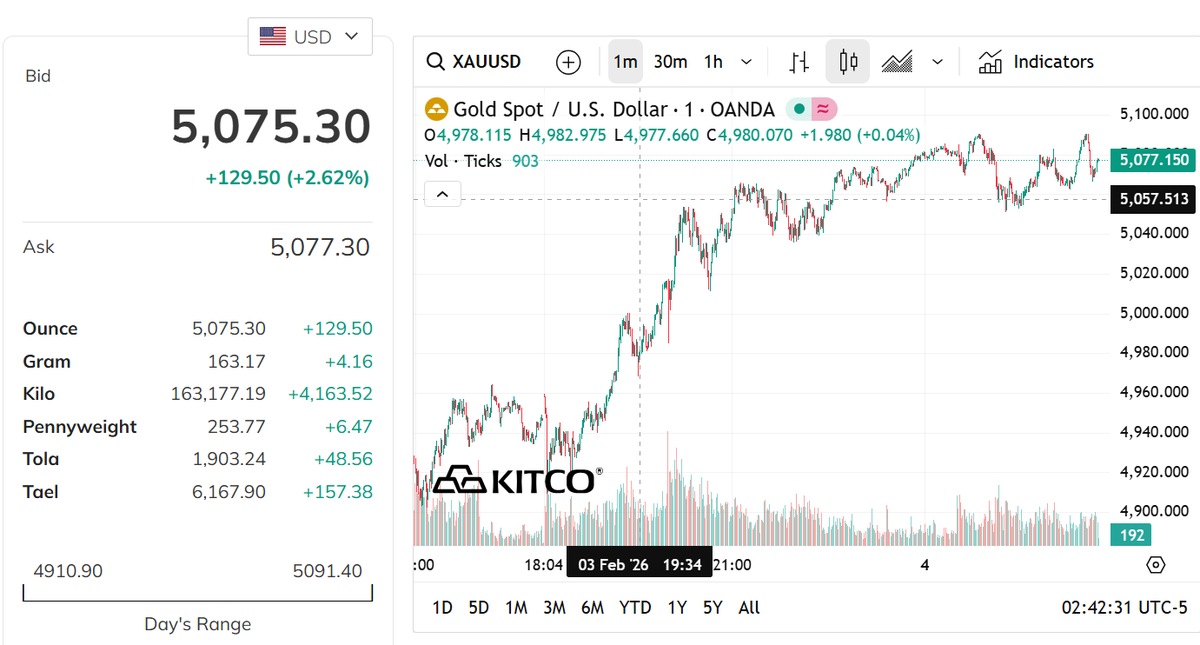The height and width of the screenshot is (645, 1200).
Task: Switch to the 5D range tab
Action: pyautogui.click(x=479, y=607)
